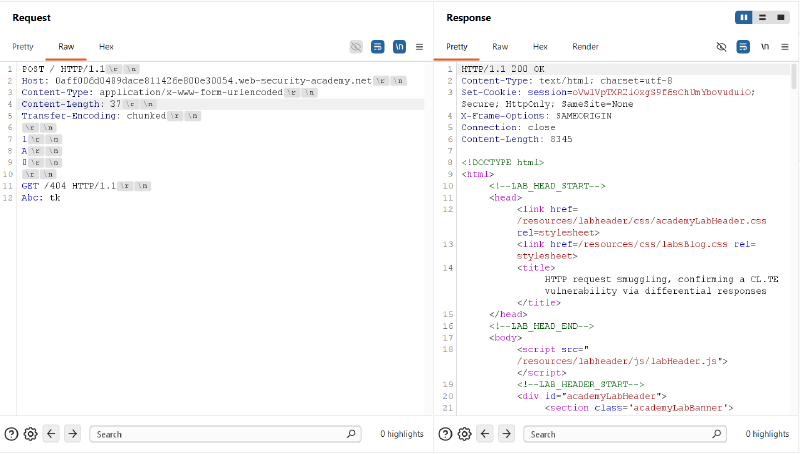Click the X-Frame-Options: SAMEORIGIN header
The width and height of the screenshot is (800, 454).
pos(536,116)
